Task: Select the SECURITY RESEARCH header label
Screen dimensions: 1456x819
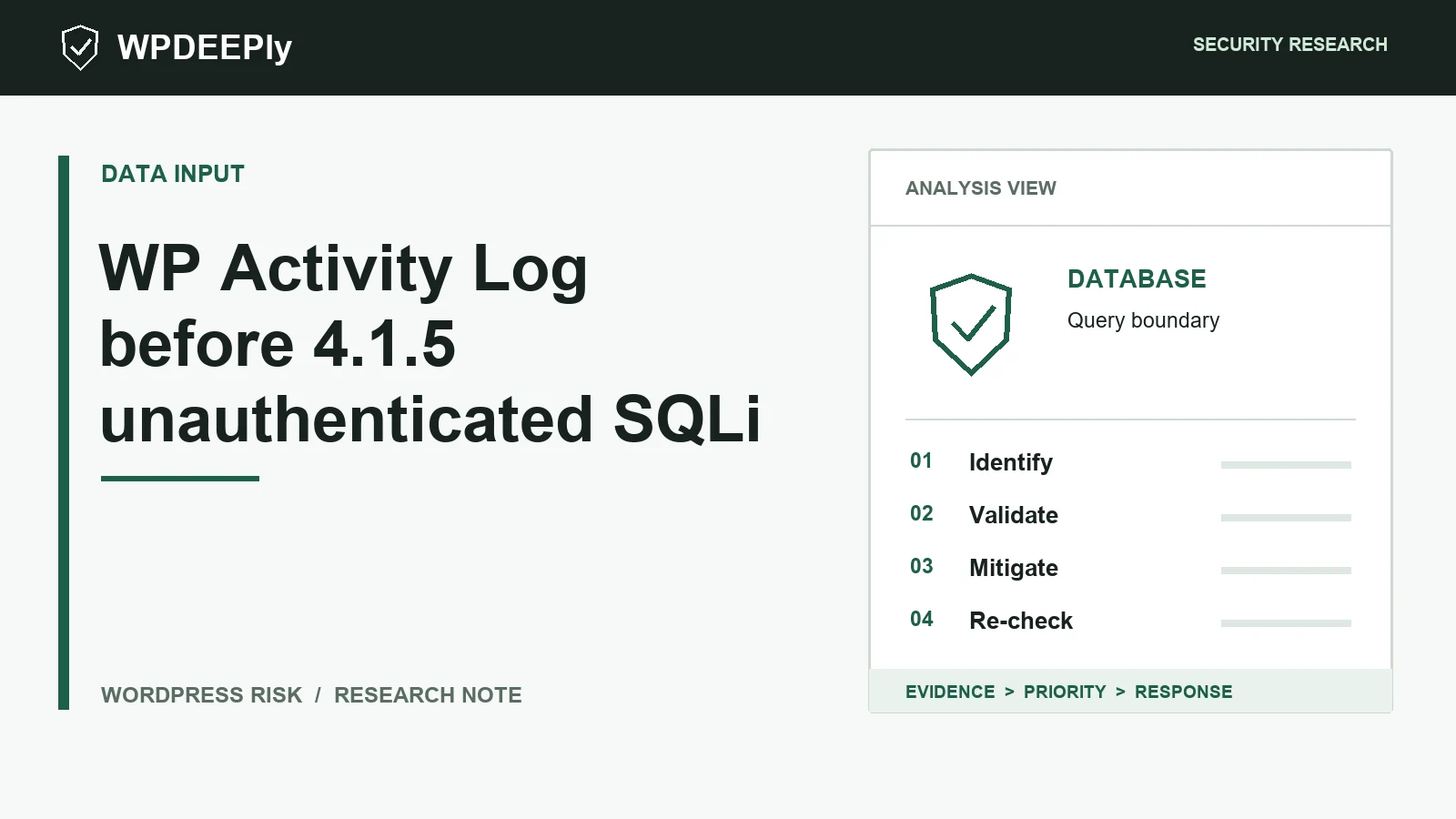Action: coord(1290,45)
